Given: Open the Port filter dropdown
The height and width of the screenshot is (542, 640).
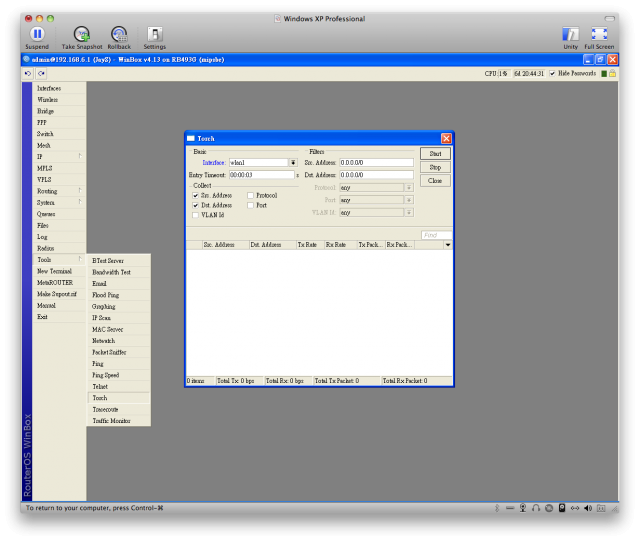Looking at the screenshot, I should pyautogui.click(x=409, y=200).
